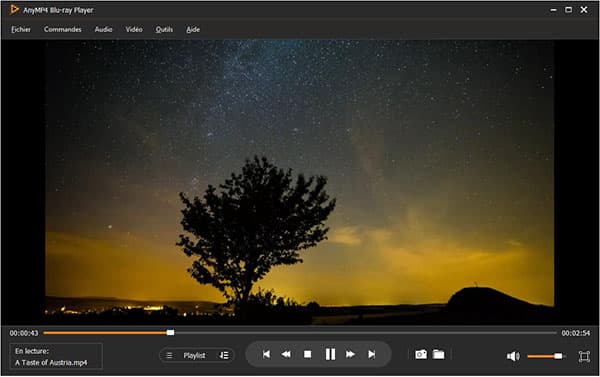Expand the Audio menu
Screen dimensions: 600x377
(103, 29)
